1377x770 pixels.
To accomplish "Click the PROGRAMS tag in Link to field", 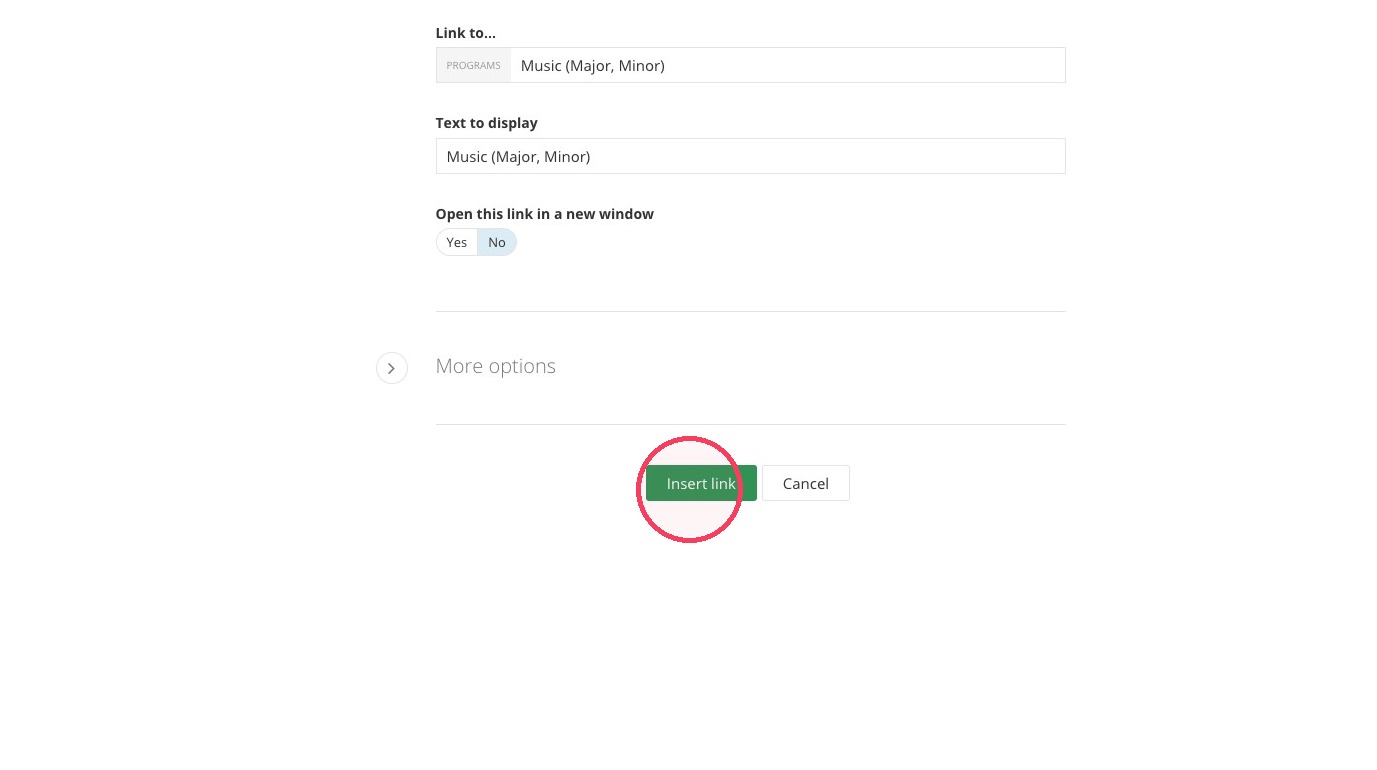I will (x=473, y=65).
